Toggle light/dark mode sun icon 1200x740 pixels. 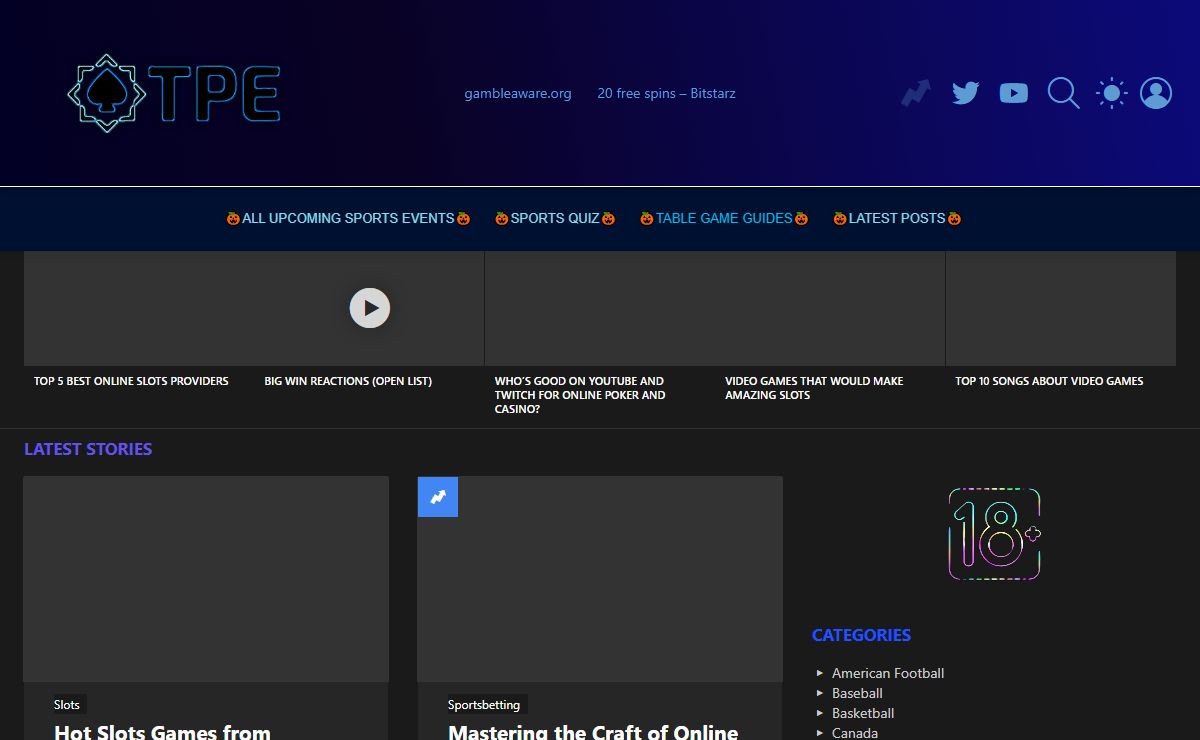point(1111,93)
